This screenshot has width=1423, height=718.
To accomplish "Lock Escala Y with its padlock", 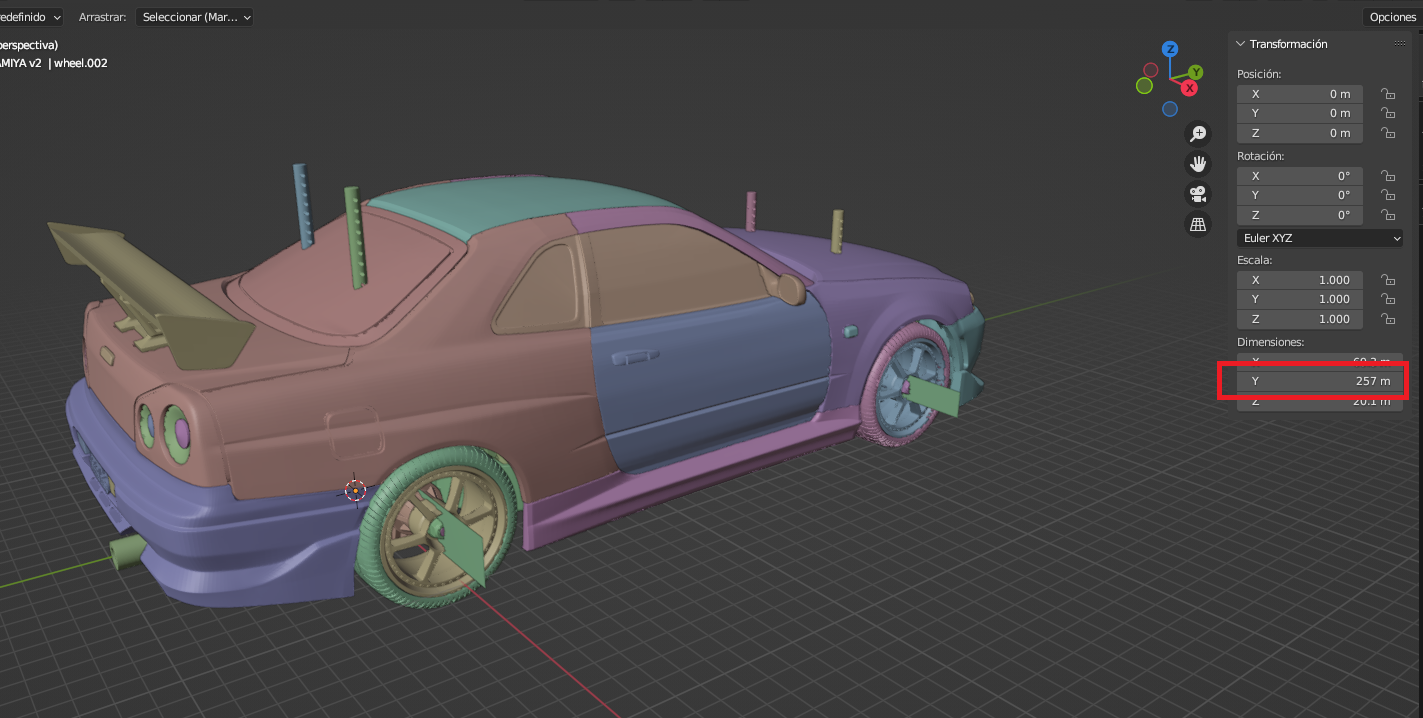I will (1388, 299).
